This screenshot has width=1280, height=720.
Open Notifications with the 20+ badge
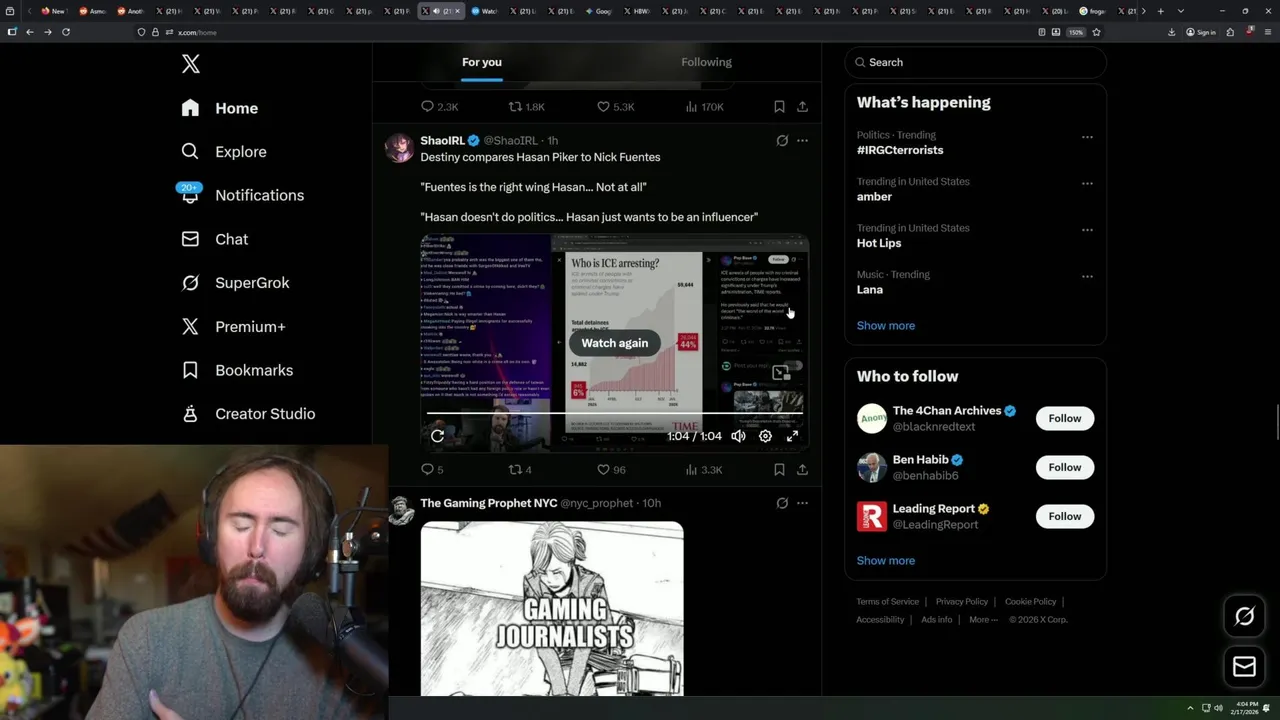[x=241, y=195]
